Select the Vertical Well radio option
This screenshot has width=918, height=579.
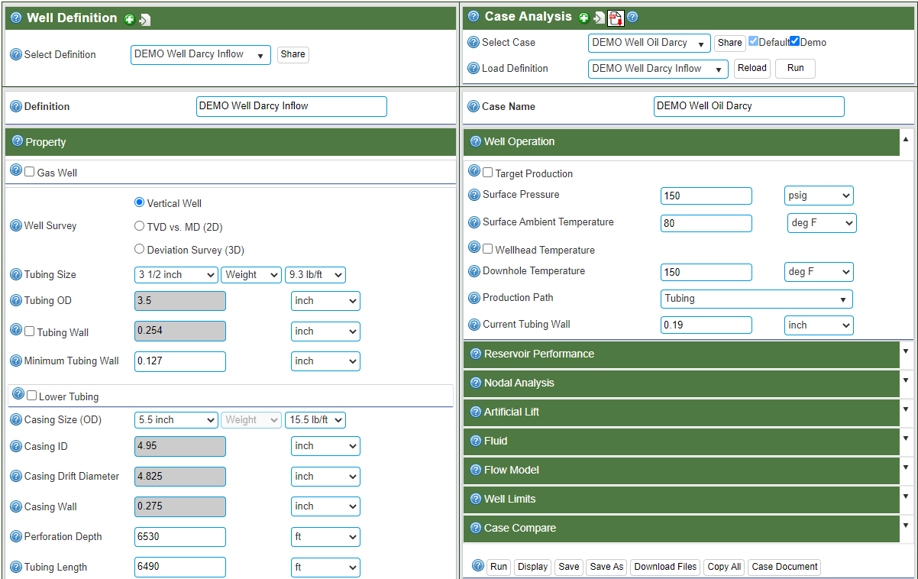click(x=139, y=202)
